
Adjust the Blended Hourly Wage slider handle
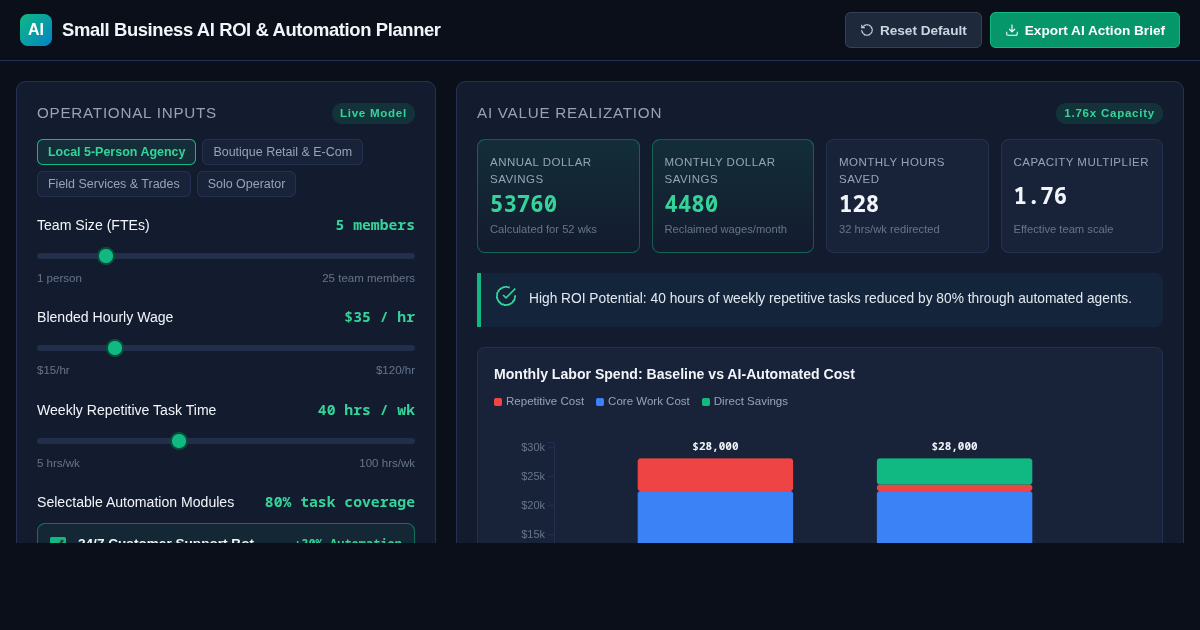[x=115, y=348]
